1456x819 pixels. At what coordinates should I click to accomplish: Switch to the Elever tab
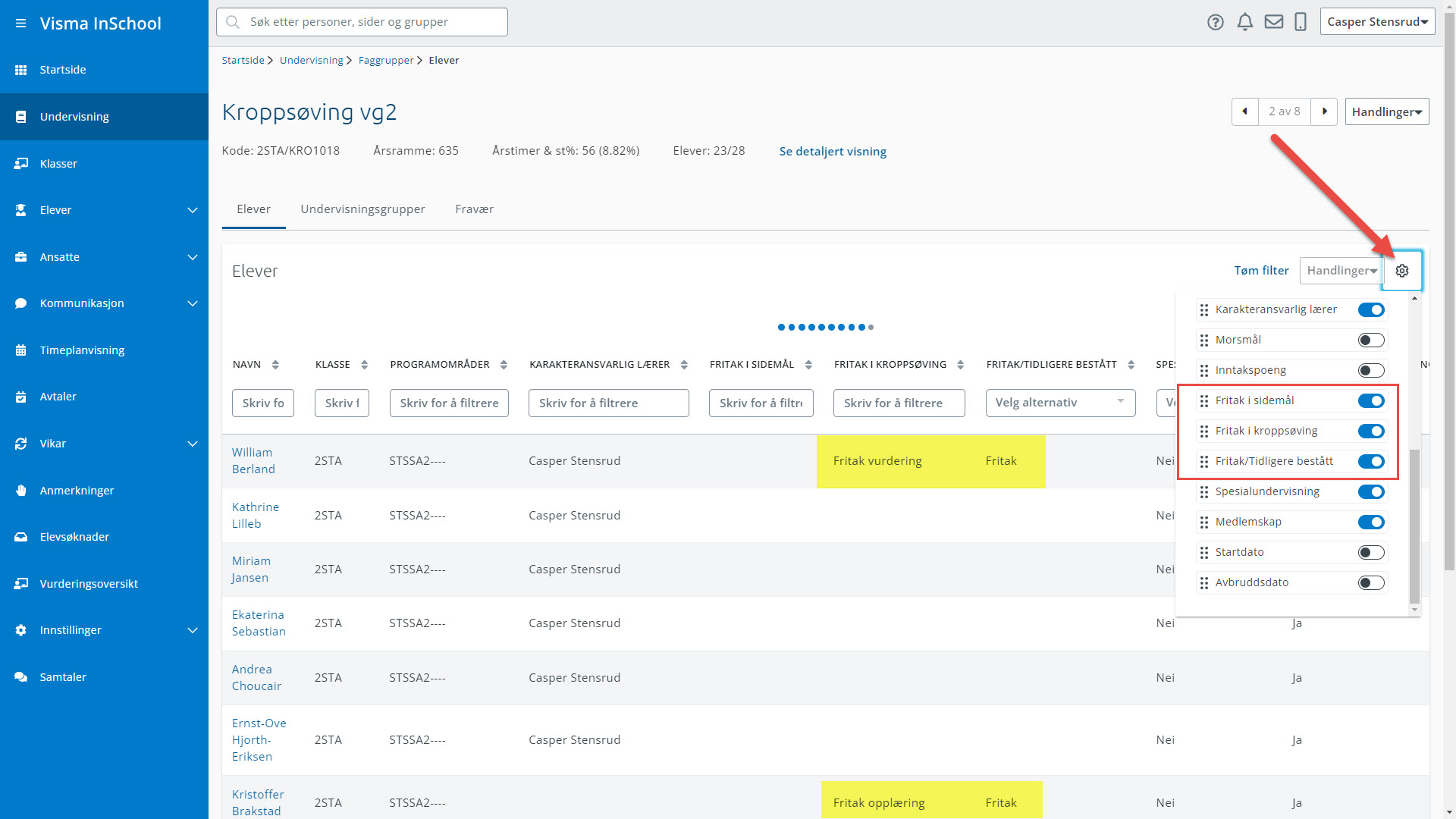tap(253, 209)
